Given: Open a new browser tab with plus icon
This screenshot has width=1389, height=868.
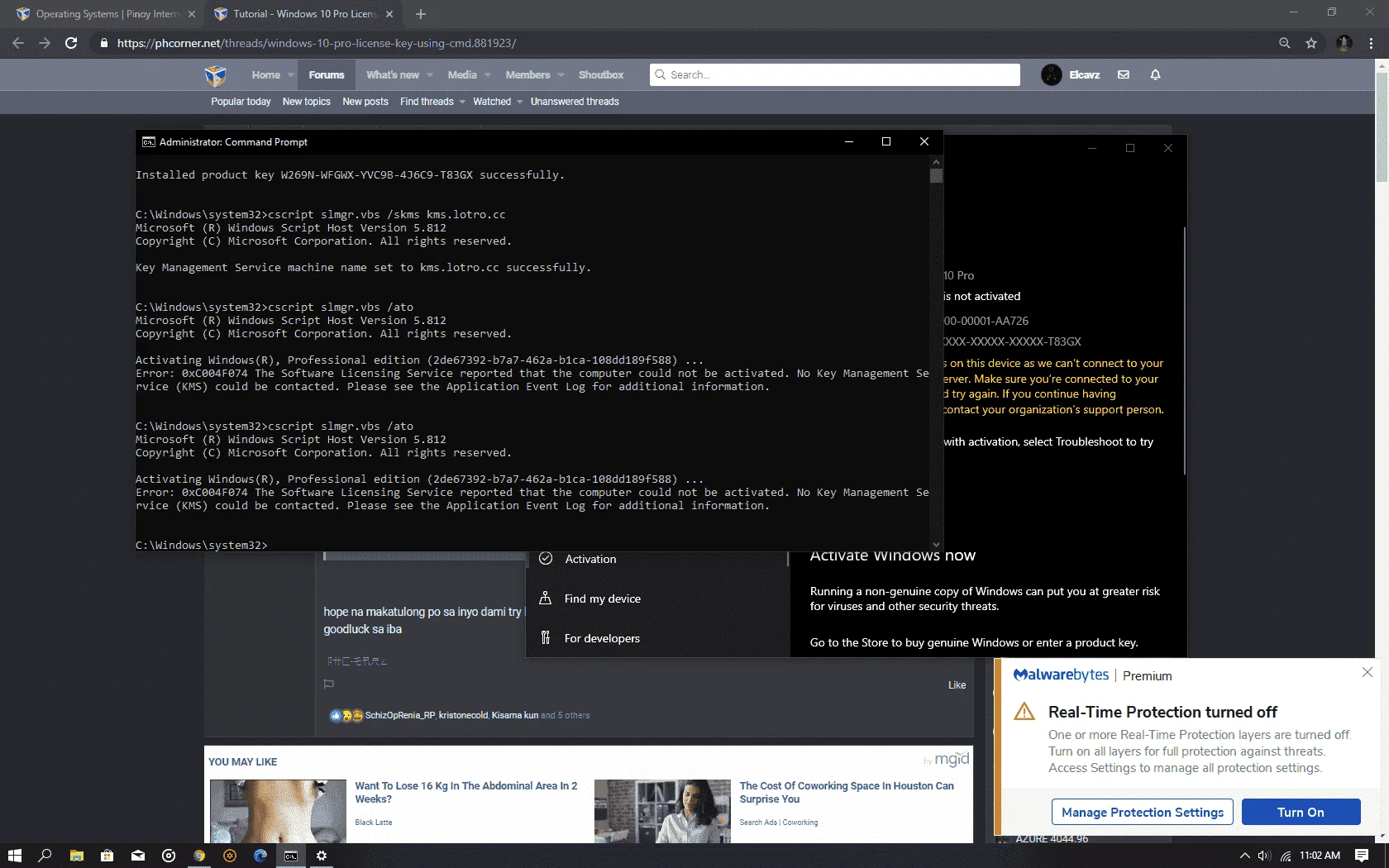Looking at the screenshot, I should [x=421, y=14].
